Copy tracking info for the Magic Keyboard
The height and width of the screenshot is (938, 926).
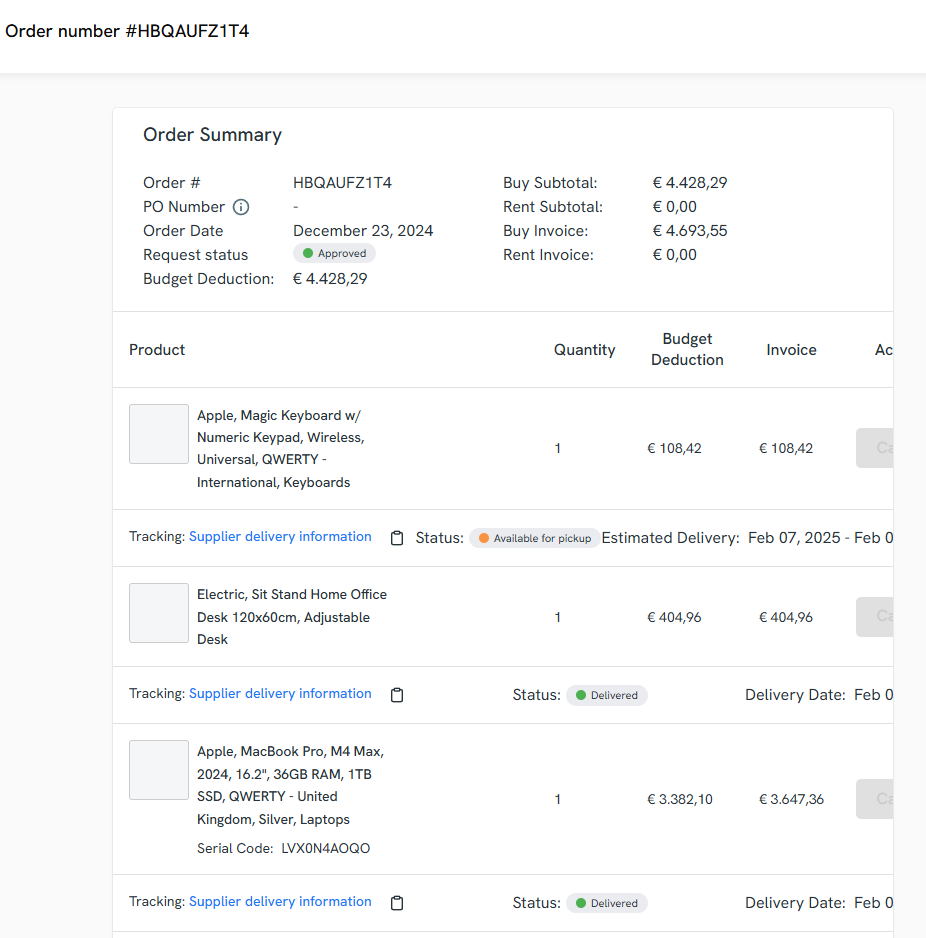pos(397,538)
